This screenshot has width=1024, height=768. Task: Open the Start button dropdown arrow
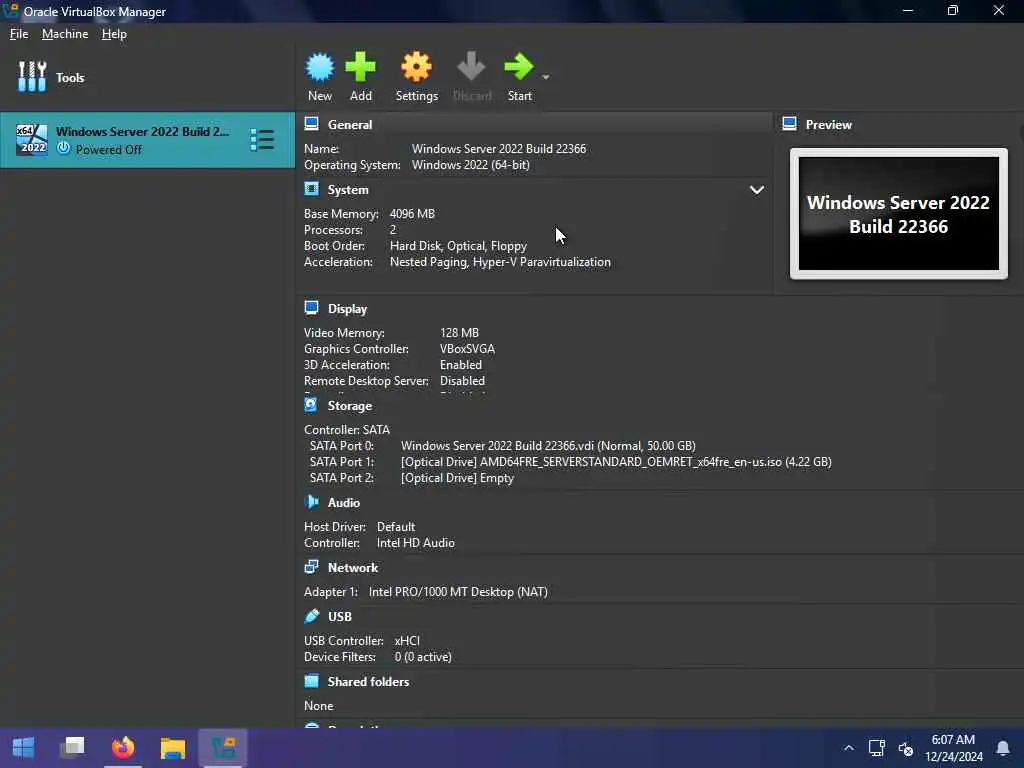tap(546, 77)
